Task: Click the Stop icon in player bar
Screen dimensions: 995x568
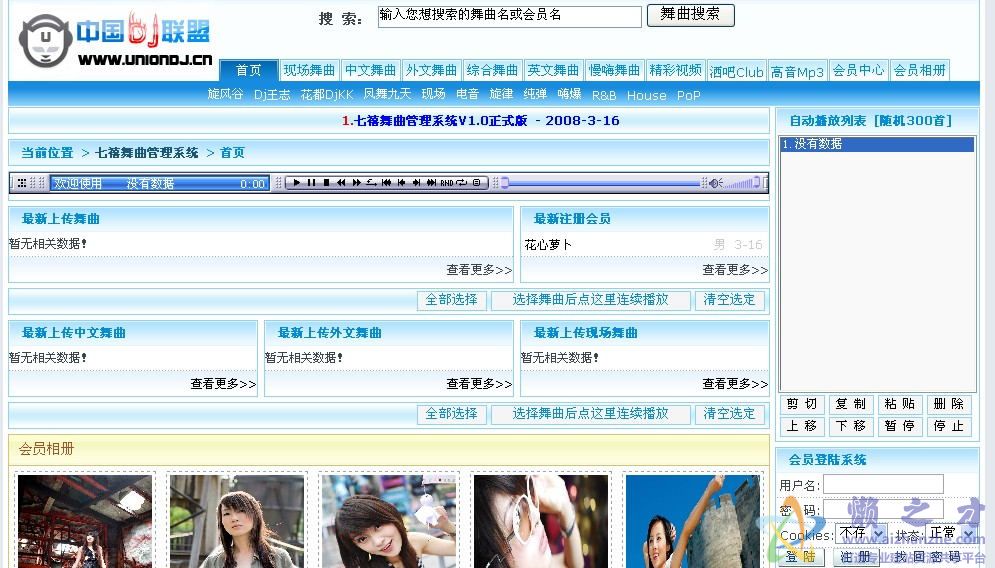Action: (x=326, y=183)
